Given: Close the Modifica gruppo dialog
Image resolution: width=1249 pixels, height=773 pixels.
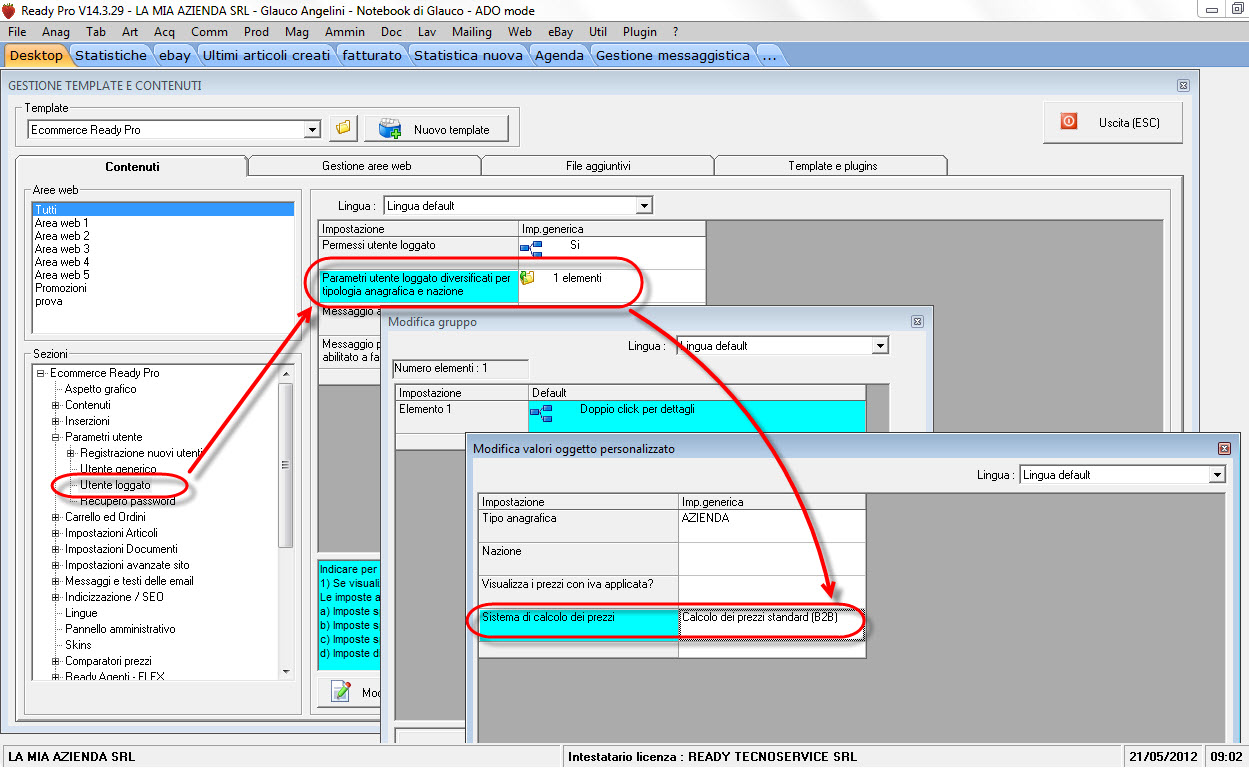Looking at the screenshot, I should pyautogui.click(x=918, y=322).
